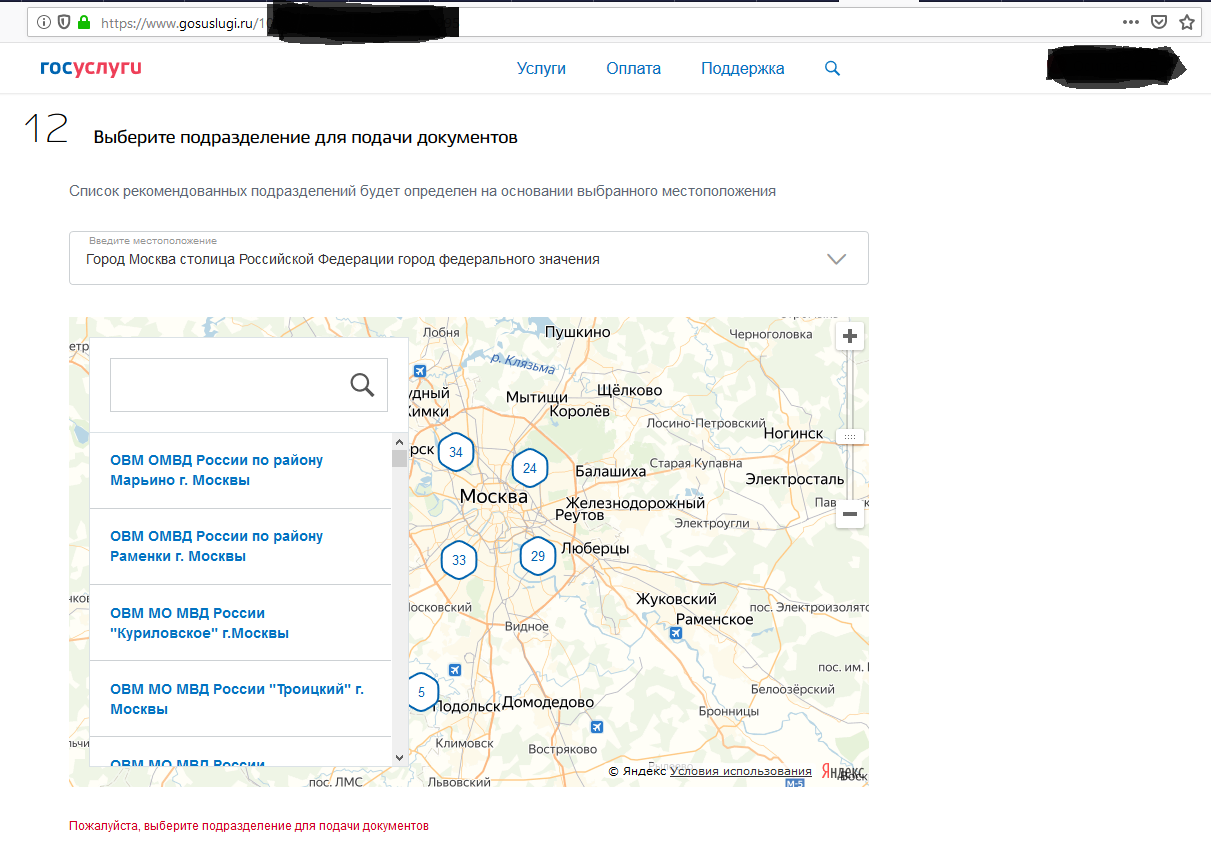Click the site information icon in address bar
The image size is (1211, 862).
[44, 21]
